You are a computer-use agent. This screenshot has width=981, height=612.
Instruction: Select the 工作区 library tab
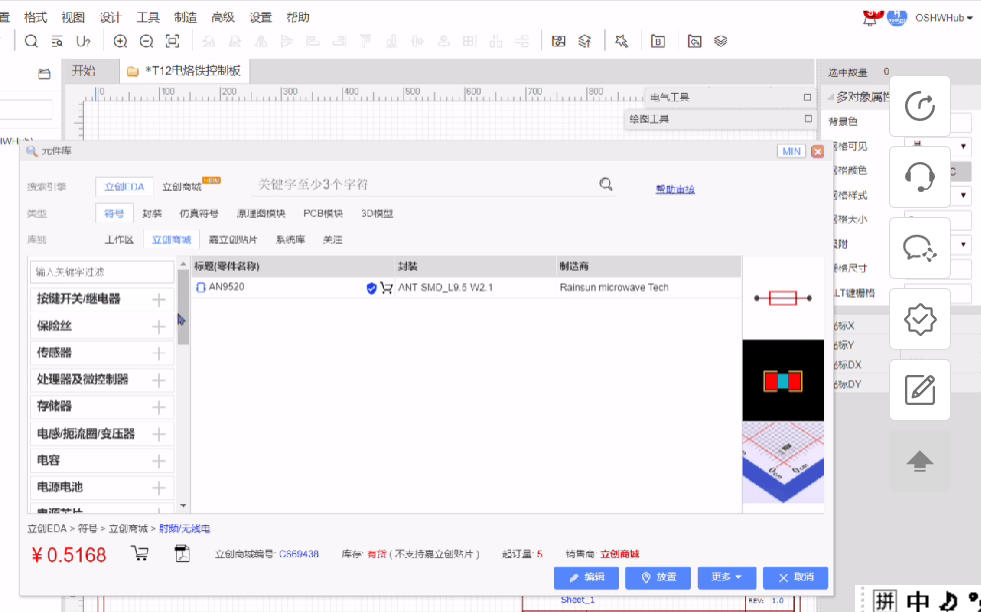(x=119, y=240)
